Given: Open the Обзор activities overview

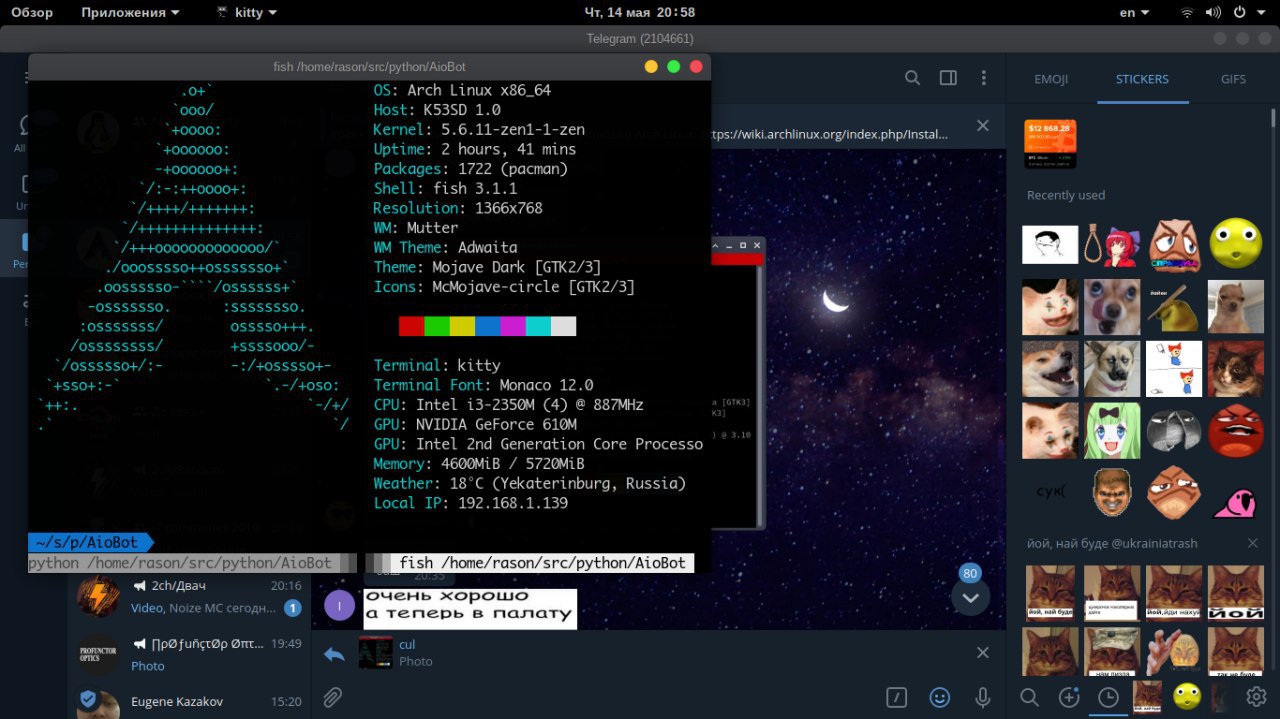Looking at the screenshot, I should point(32,12).
